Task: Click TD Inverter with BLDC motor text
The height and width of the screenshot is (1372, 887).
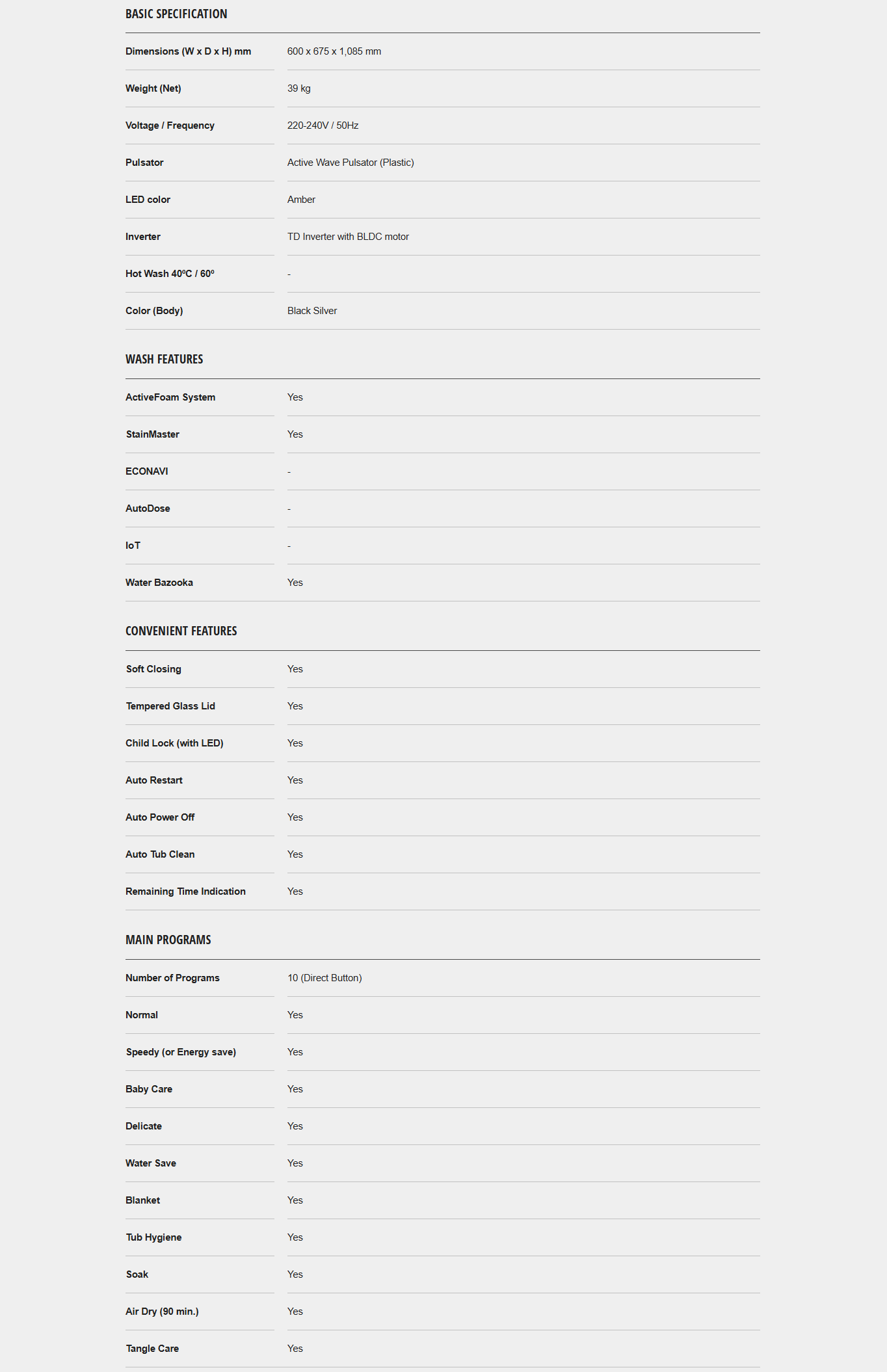Action: (348, 237)
